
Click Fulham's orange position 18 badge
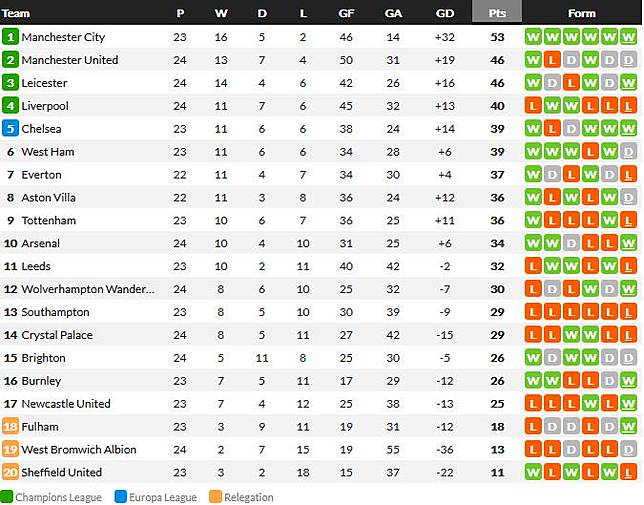click(10, 427)
